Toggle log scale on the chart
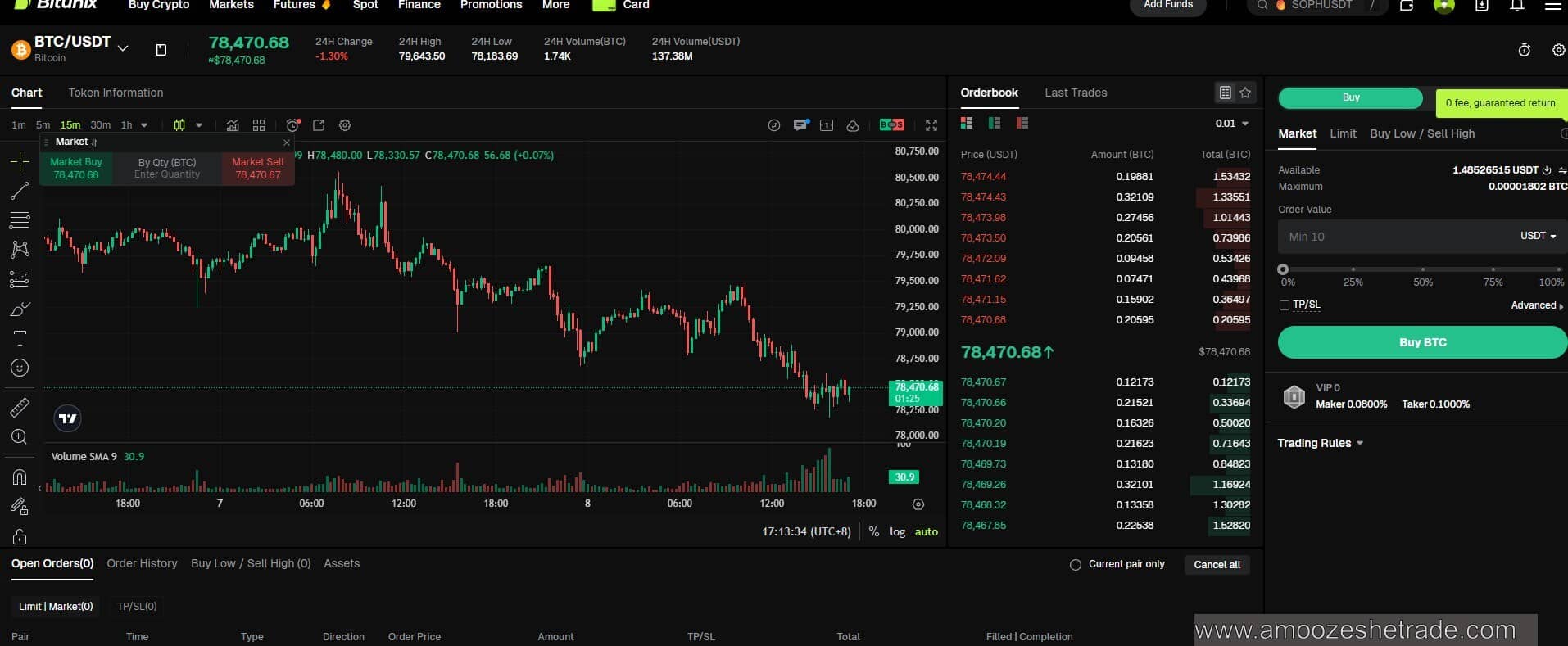This screenshot has height=646, width=1568. (897, 532)
